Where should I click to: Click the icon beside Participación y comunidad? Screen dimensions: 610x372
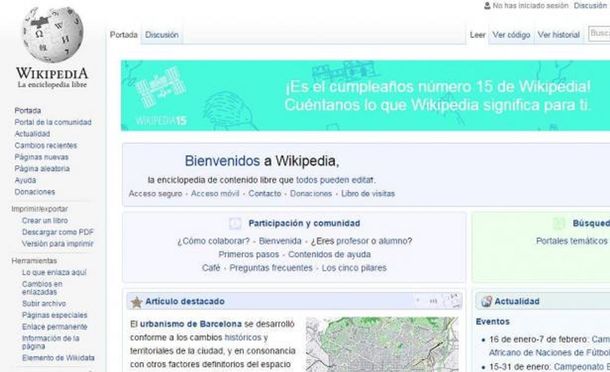coord(235,223)
